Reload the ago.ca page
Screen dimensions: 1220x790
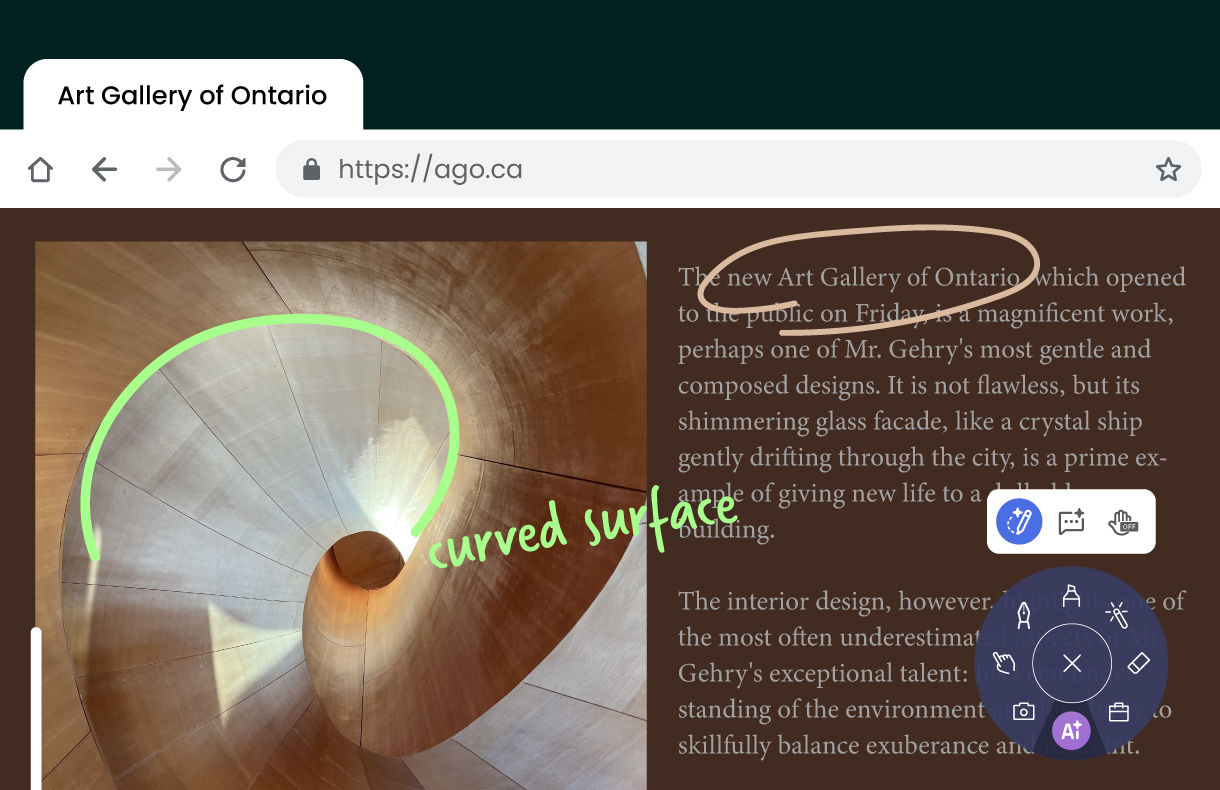[x=232, y=169]
